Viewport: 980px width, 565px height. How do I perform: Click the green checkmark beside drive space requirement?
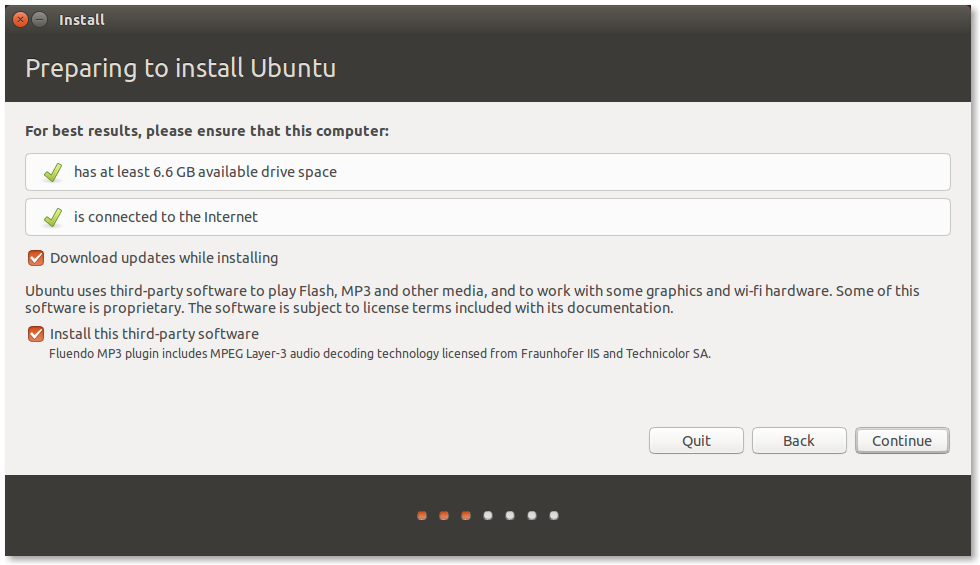53,172
